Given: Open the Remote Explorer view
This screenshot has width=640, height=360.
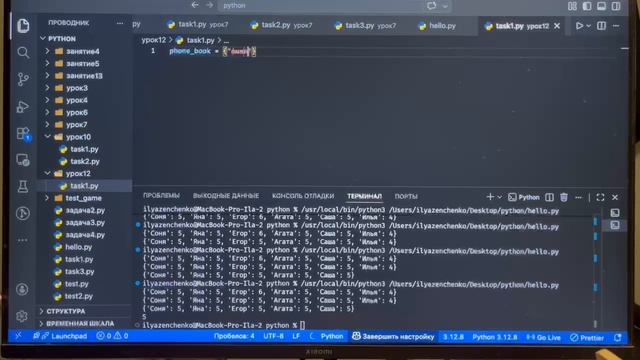Looking at the screenshot, I should pyautogui.click(x=23, y=160).
